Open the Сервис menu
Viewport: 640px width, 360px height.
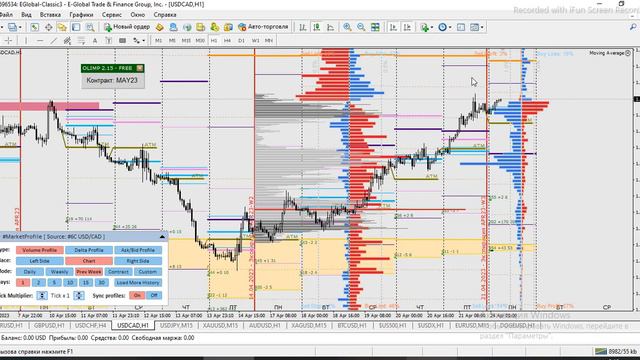click(x=112, y=15)
